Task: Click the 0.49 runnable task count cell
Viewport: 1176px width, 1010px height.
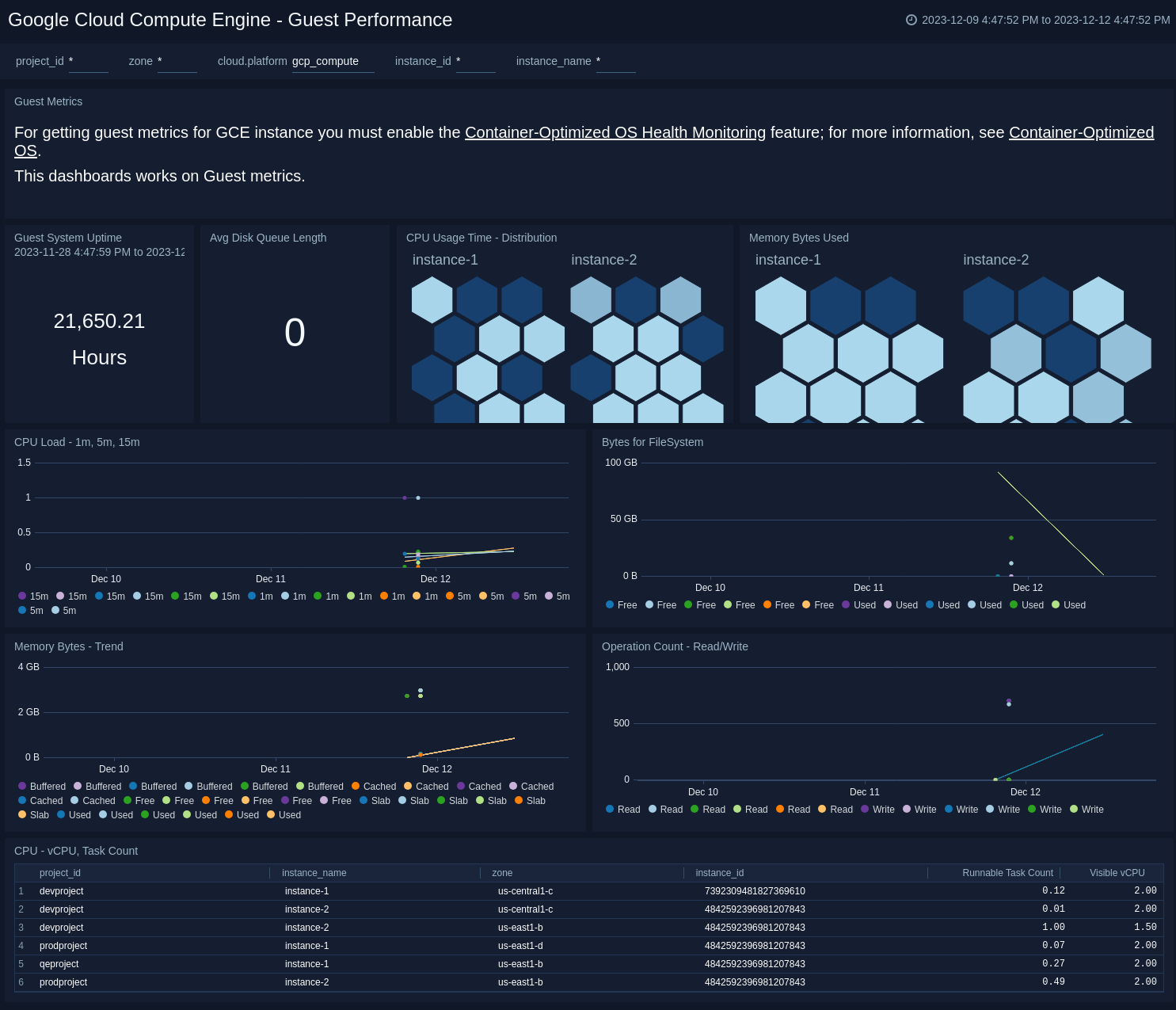Action: coord(1053,982)
